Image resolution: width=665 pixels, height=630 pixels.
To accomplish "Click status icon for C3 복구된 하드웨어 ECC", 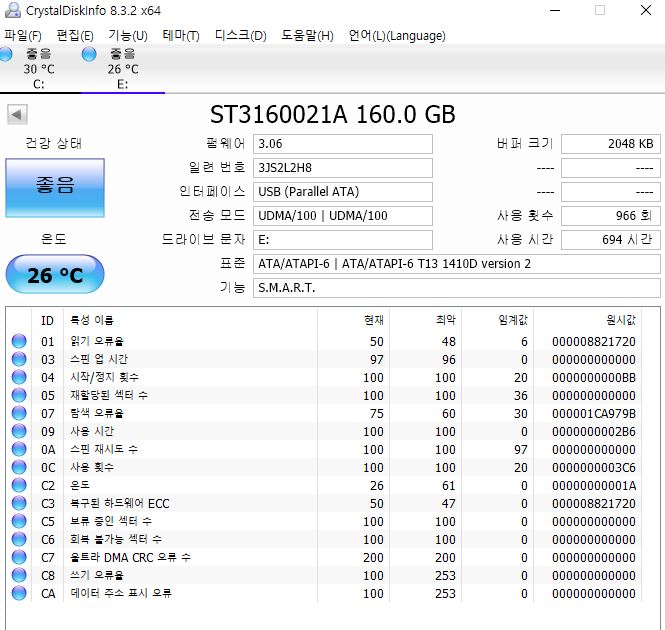I will (19, 503).
